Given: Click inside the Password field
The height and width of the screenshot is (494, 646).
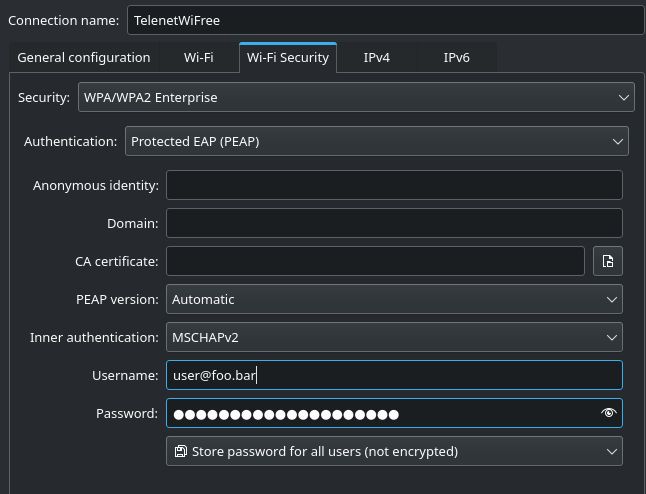Looking at the screenshot, I should 380,413.
